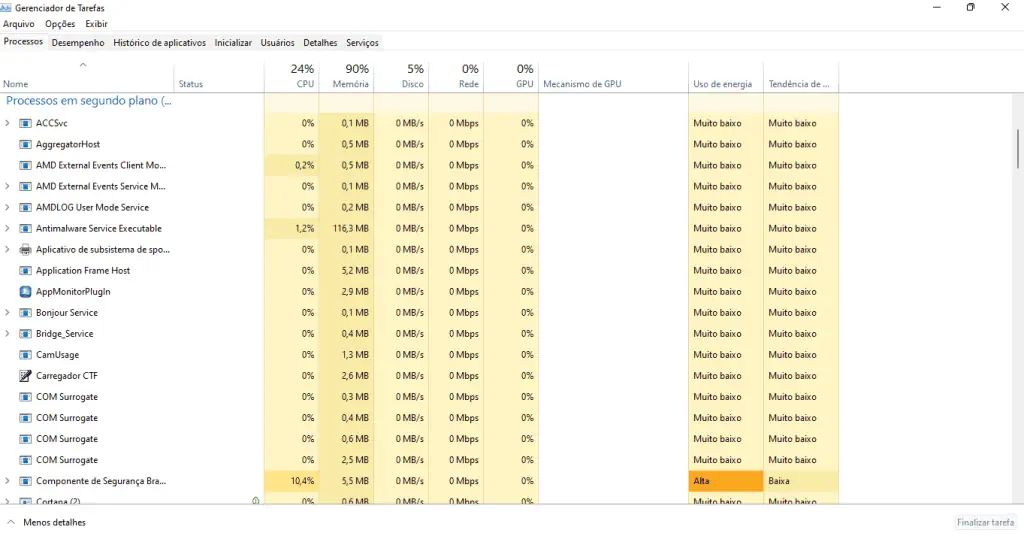Click the Bonjour Service icon

coord(25,313)
